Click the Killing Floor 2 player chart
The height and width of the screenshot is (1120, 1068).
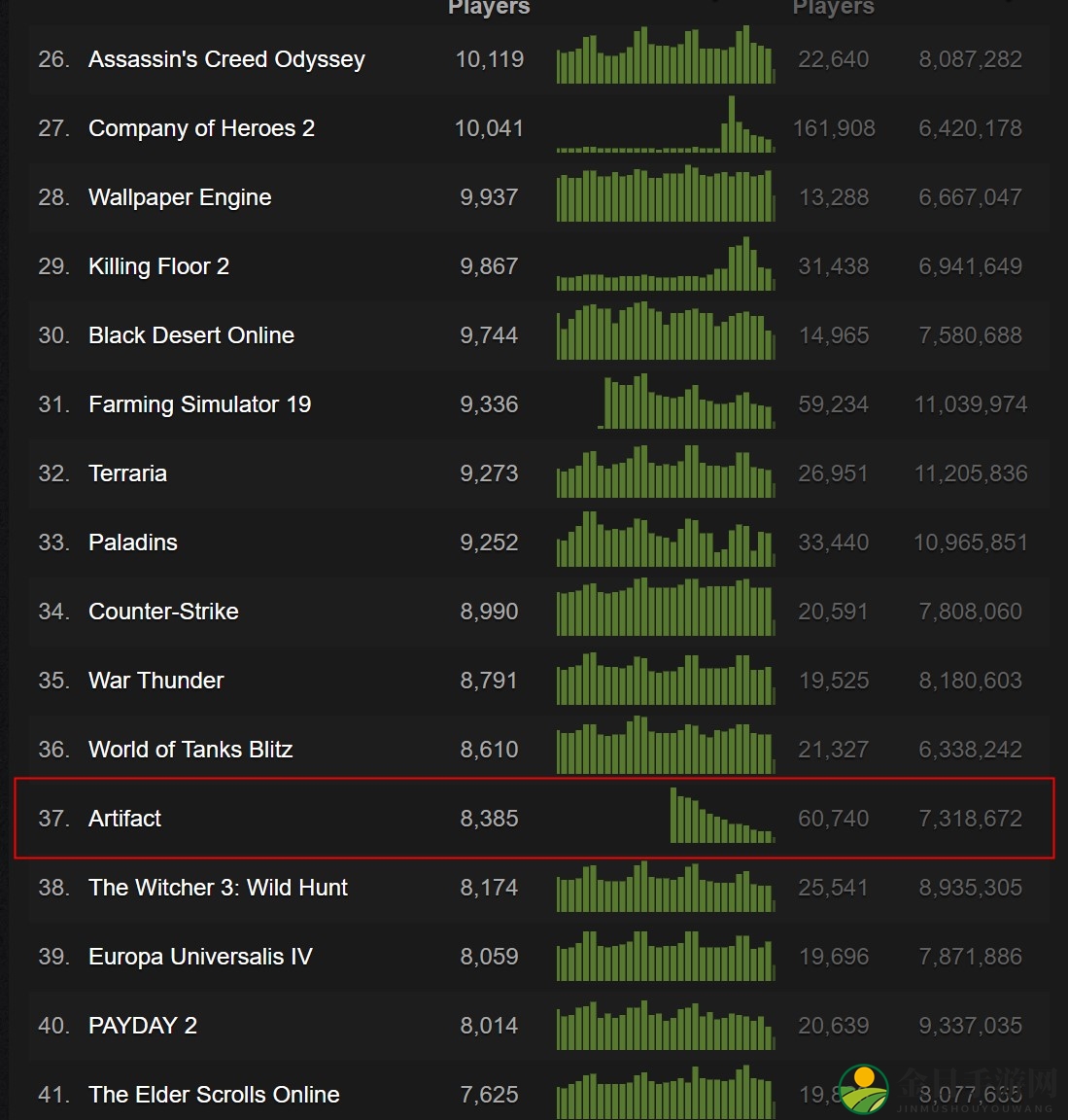(666, 262)
